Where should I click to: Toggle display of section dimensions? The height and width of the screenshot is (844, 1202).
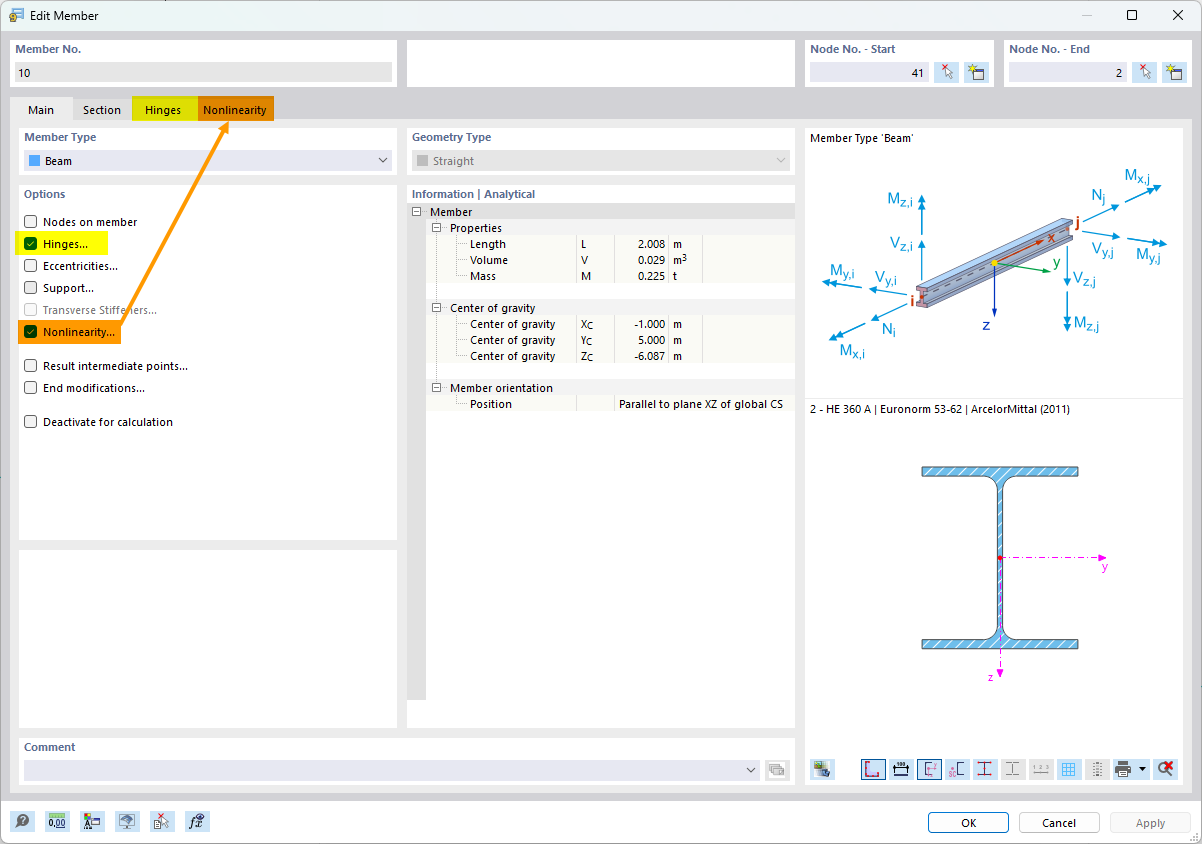point(900,769)
